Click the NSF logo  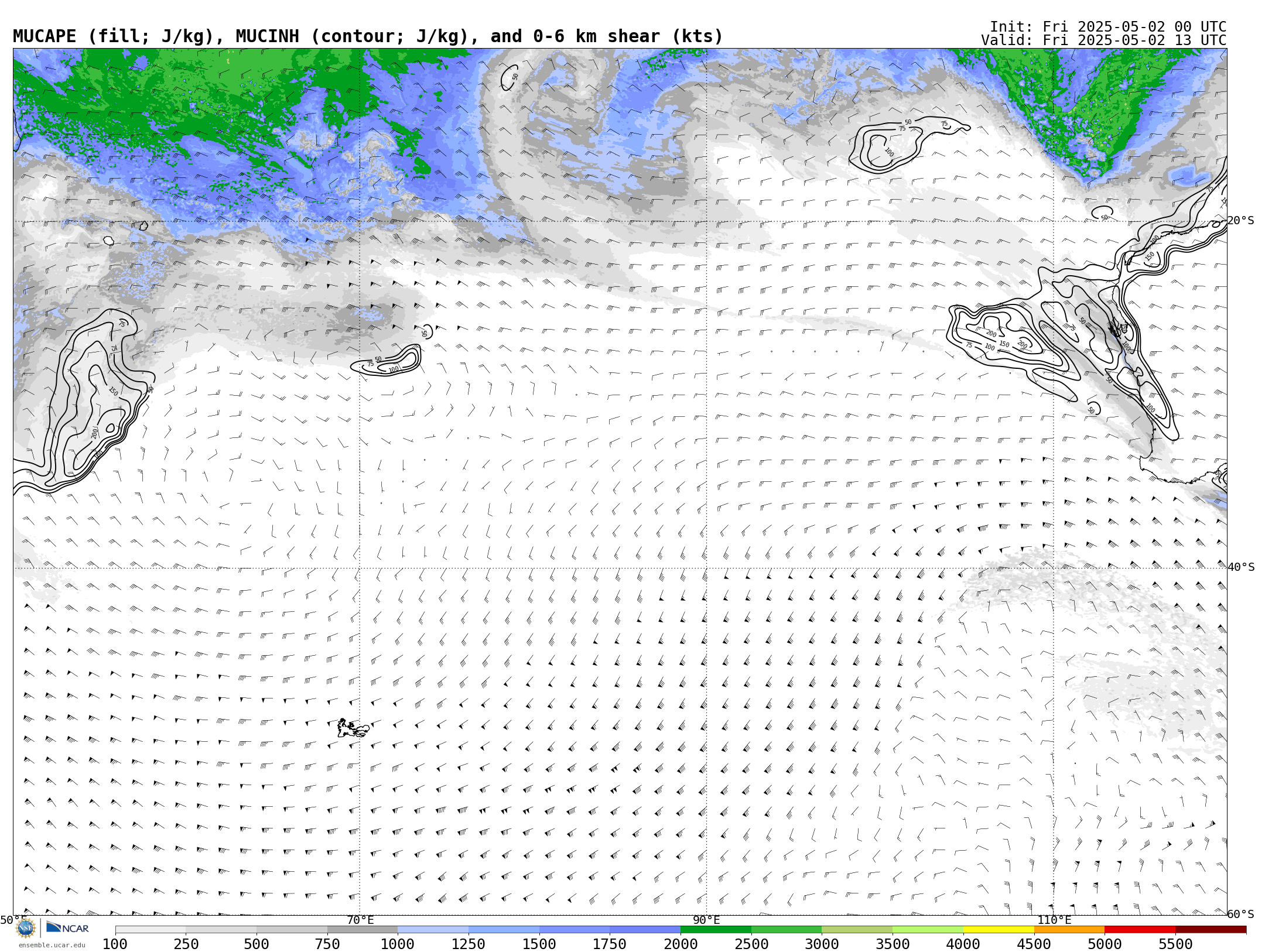coord(26,928)
